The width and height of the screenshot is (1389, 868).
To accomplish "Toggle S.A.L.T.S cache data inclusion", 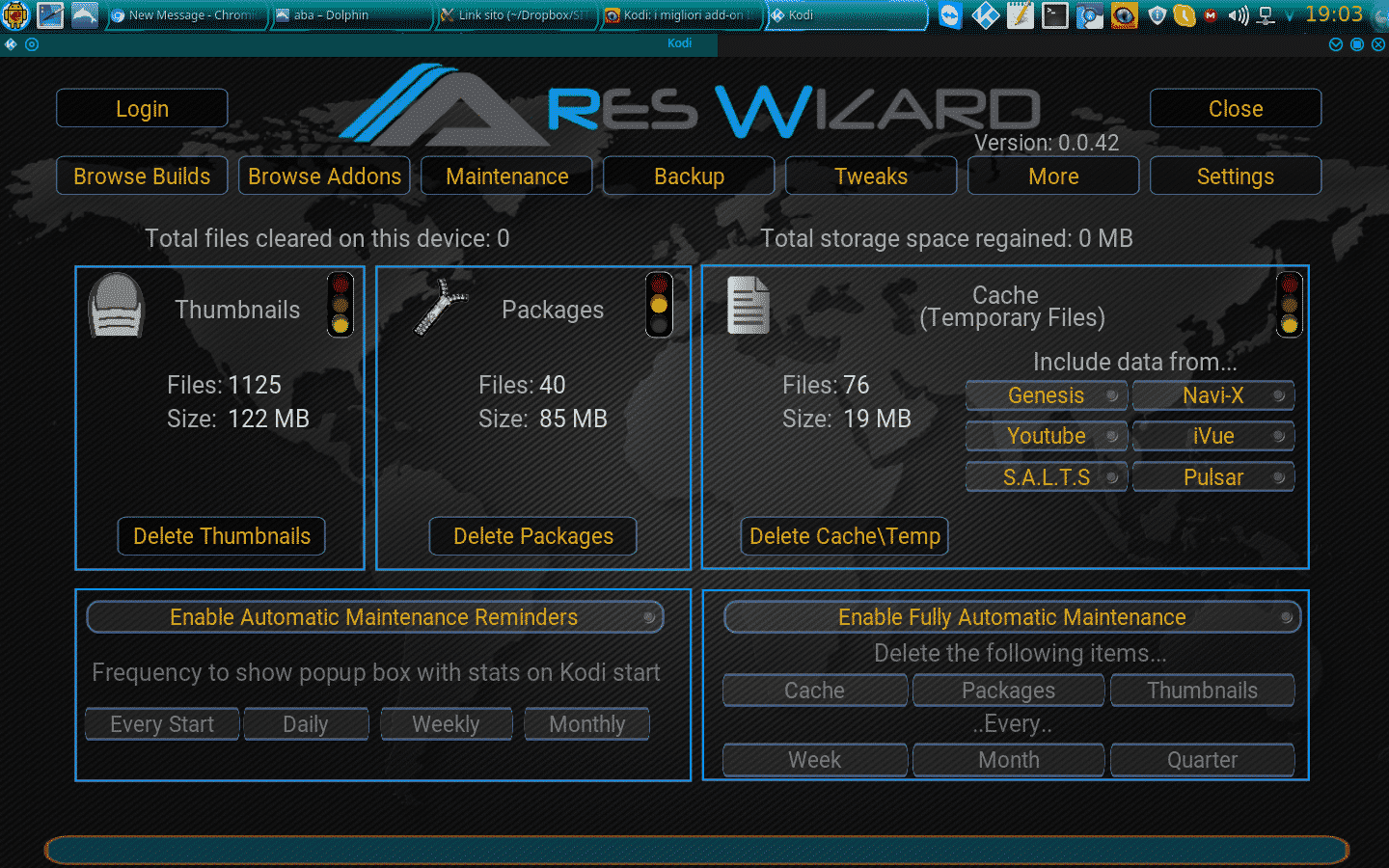I will coord(1047,476).
